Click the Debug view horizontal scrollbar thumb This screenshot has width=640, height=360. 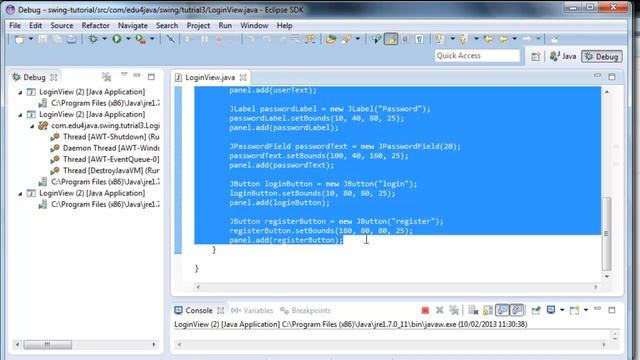48,345
